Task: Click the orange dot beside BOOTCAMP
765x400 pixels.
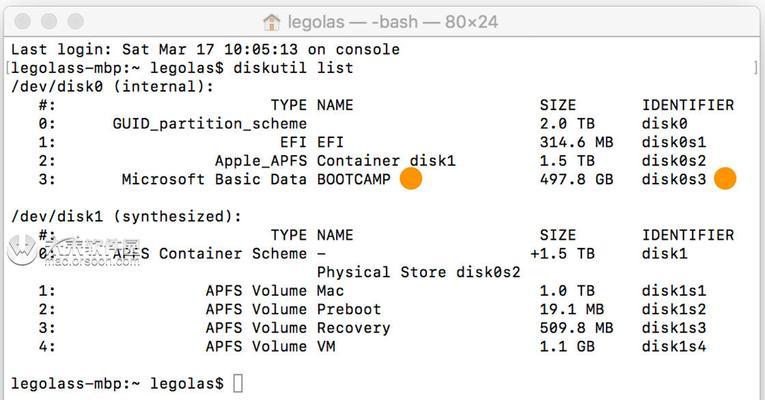Action: [x=411, y=179]
